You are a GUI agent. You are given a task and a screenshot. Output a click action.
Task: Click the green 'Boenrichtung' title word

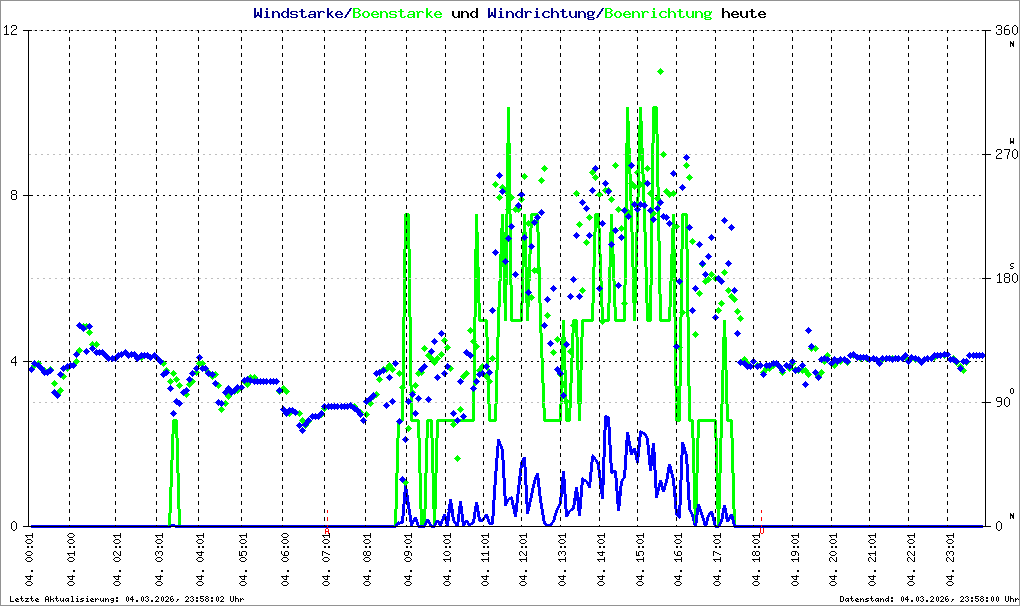(658, 13)
